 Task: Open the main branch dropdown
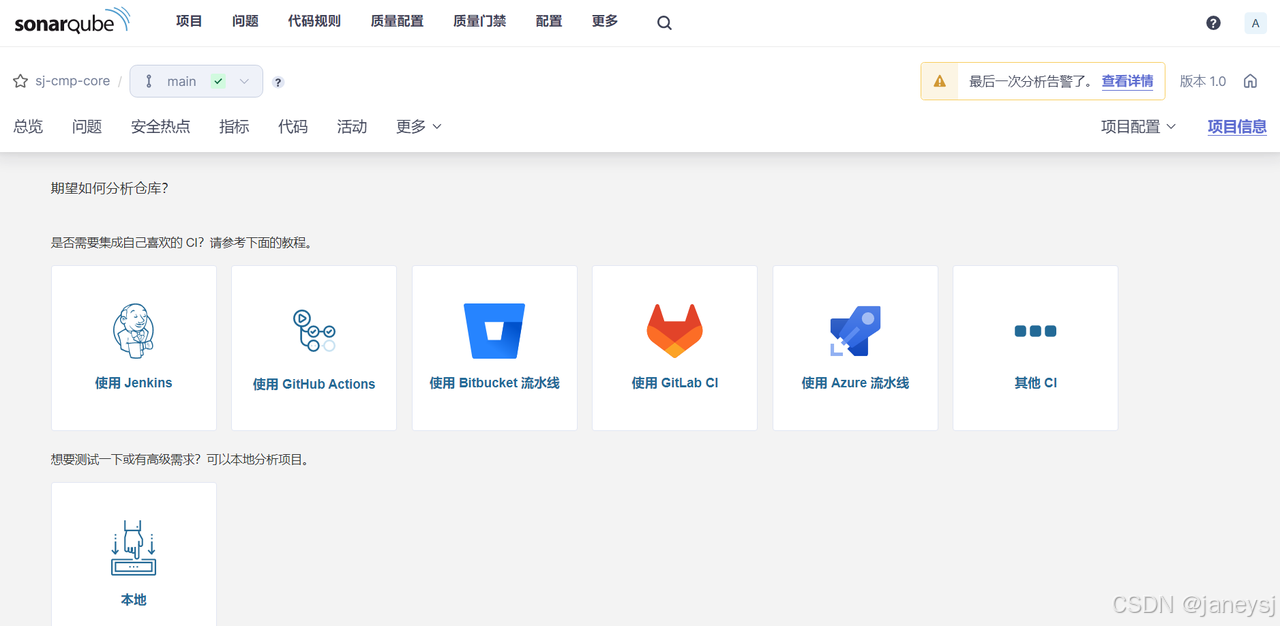[x=196, y=81]
